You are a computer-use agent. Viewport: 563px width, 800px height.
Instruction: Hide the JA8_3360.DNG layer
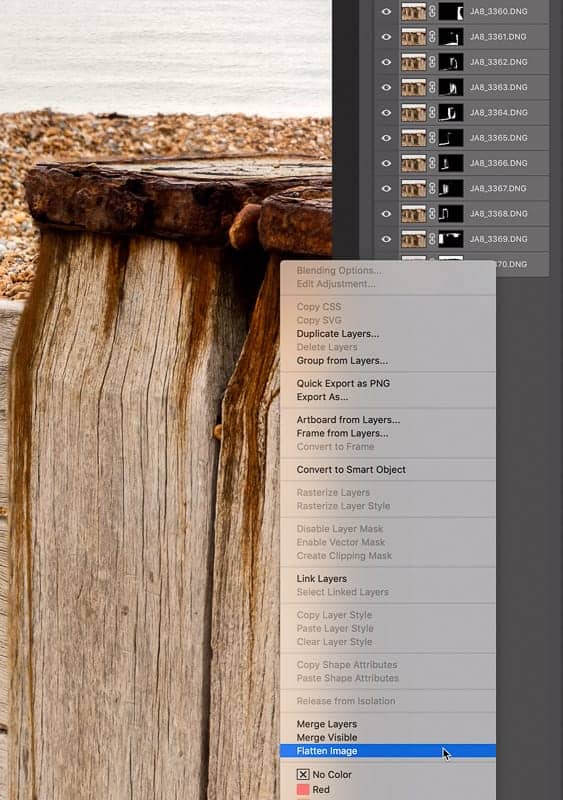pyautogui.click(x=386, y=11)
